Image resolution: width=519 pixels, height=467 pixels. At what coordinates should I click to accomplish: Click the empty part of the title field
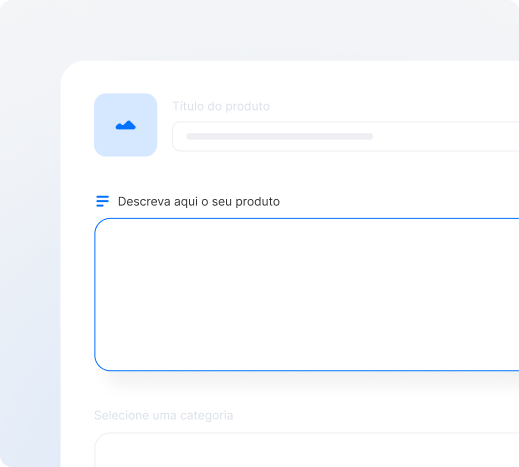447,136
